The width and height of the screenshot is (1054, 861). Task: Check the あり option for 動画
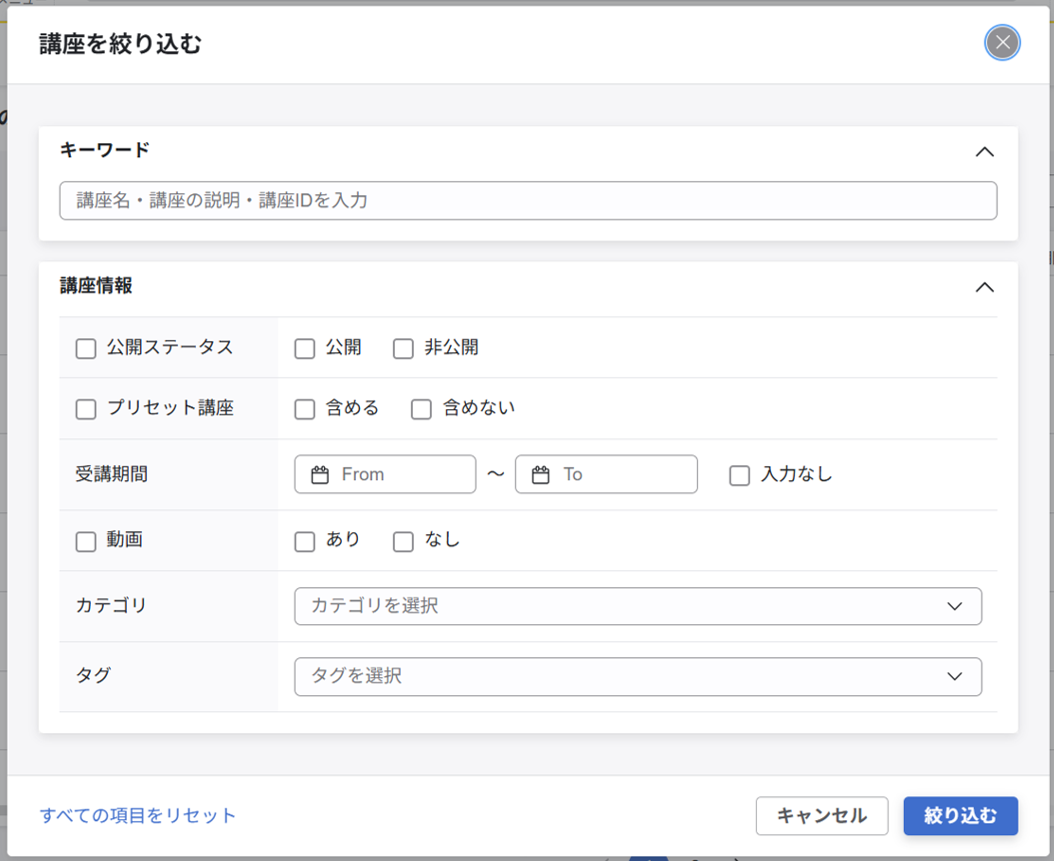click(x=305, y=540)
